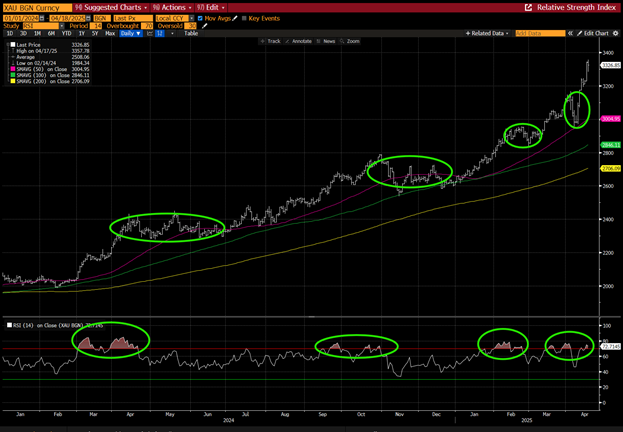Click the 72.7145 RSI value axis label
The image size is (623, 432).
click(611, 346)
